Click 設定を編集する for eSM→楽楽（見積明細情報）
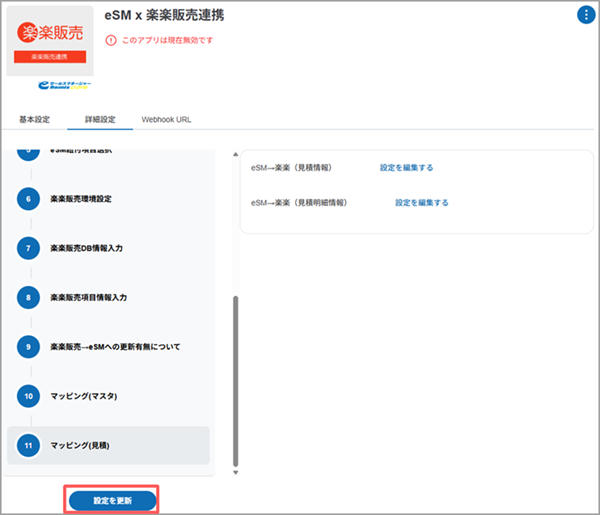Image resolution: width=600 pixels, height=515 pixels. [421, 202]
